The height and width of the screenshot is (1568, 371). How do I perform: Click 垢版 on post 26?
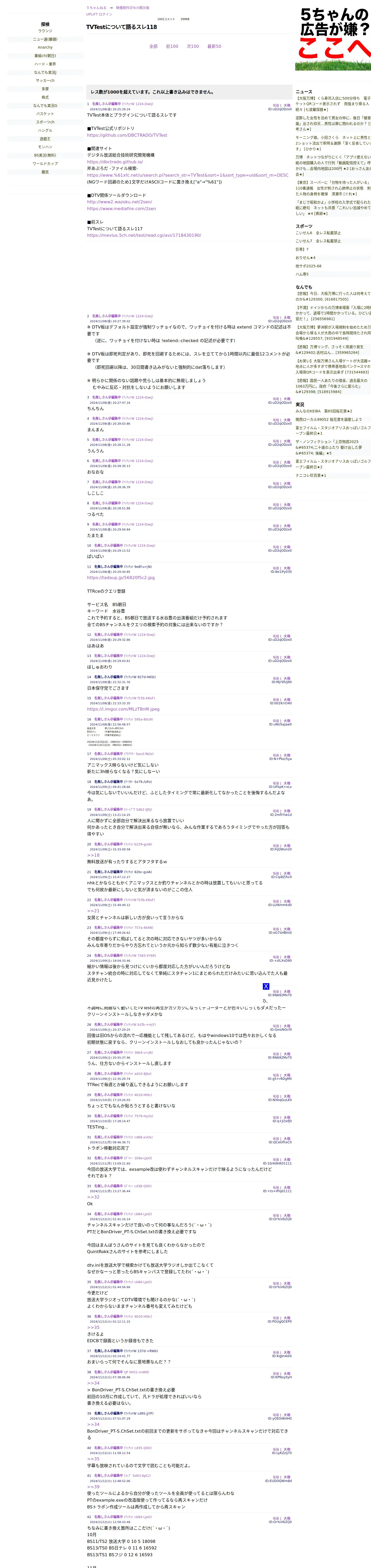[276, 1026]
